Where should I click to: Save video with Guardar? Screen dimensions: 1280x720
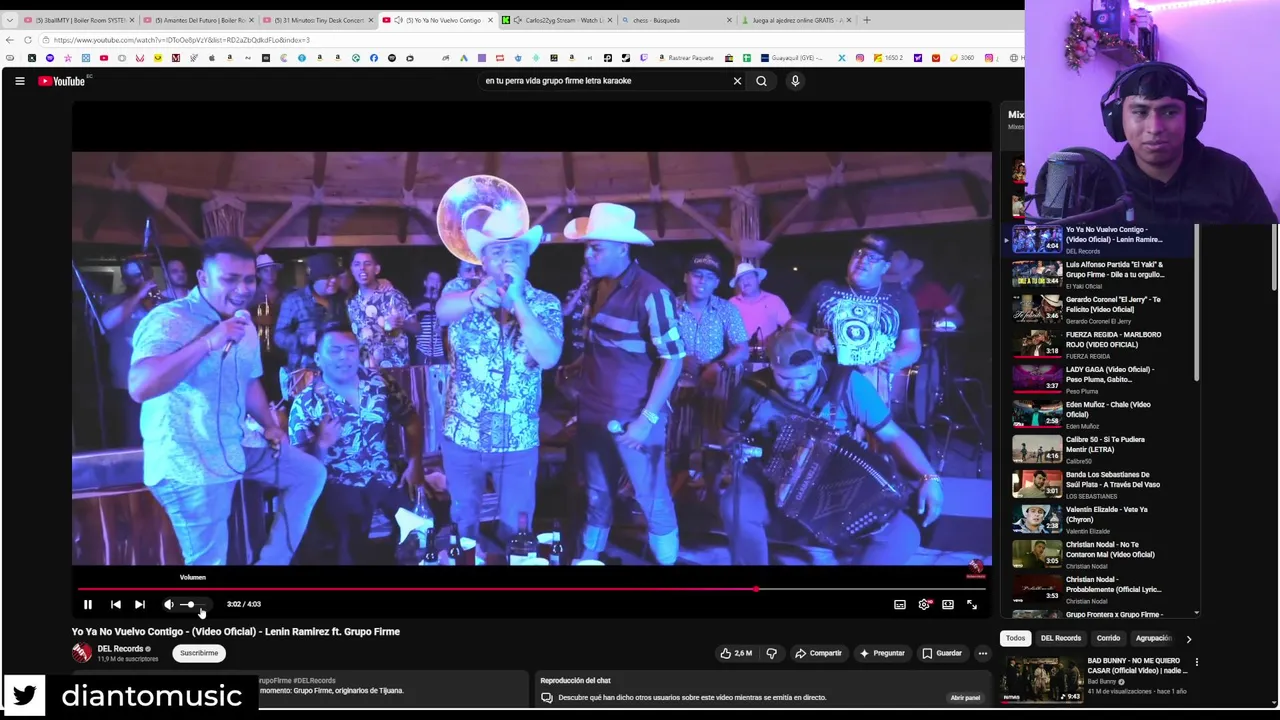(942, 653)
